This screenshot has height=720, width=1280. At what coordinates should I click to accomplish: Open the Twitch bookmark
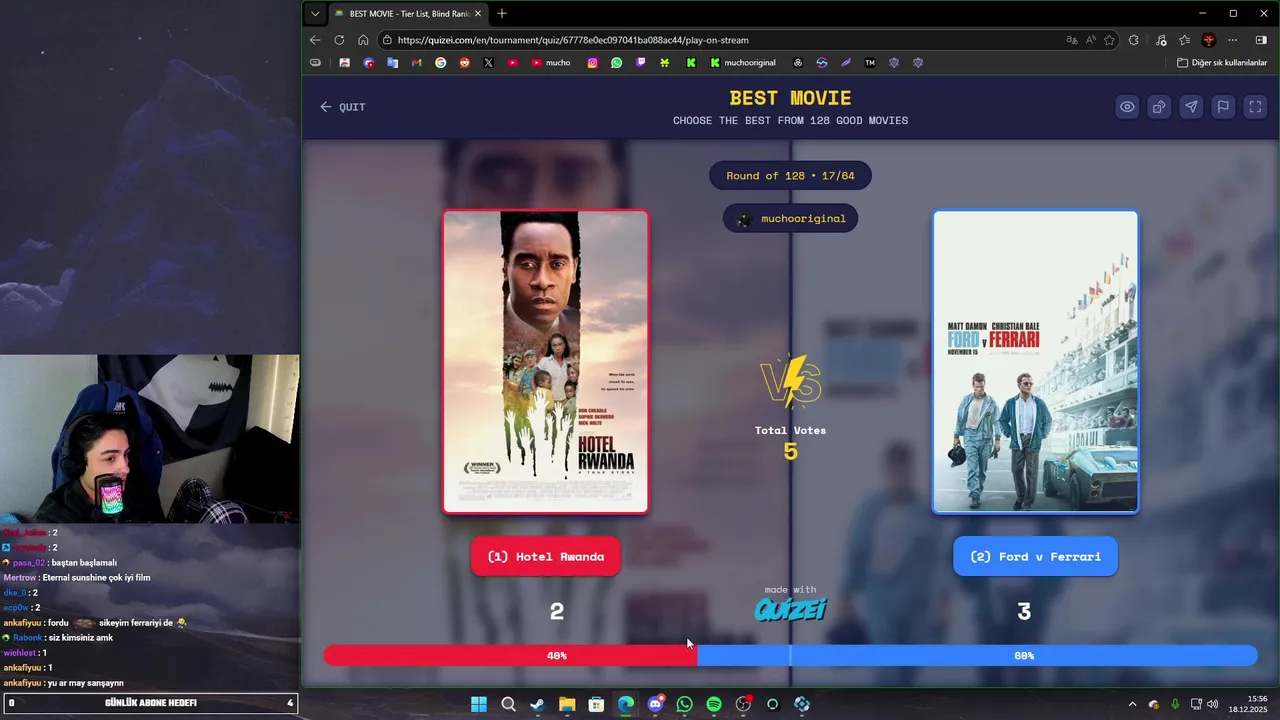(641, 62)
